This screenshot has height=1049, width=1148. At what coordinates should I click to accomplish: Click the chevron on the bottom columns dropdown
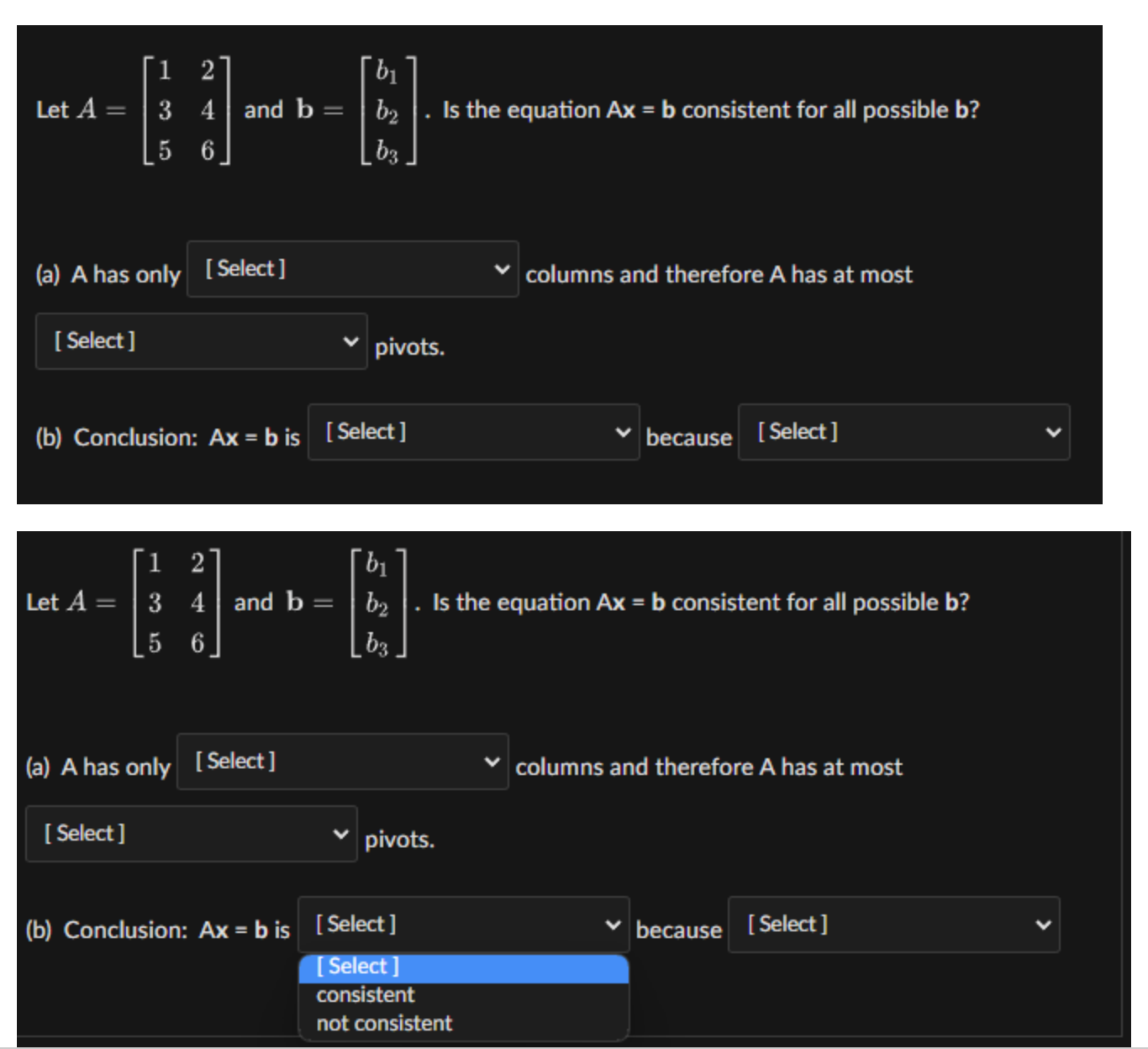coord(493,762)
